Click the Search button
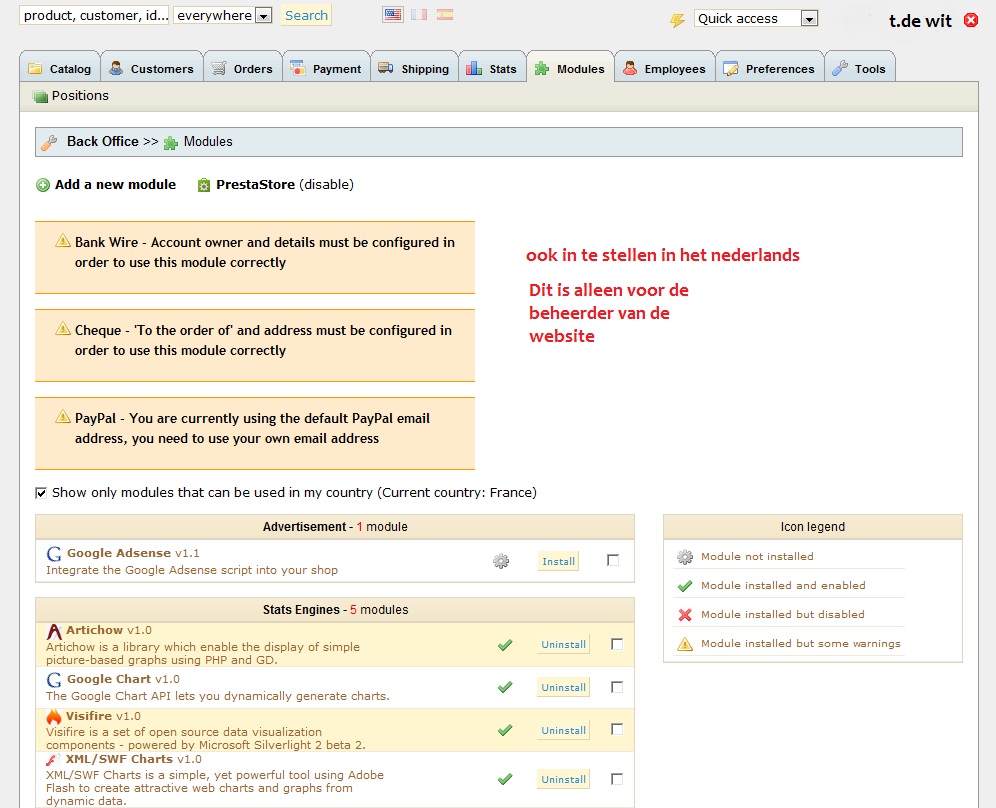The width and height of the screenshot is (996, 808). click(x=306, y=15)
